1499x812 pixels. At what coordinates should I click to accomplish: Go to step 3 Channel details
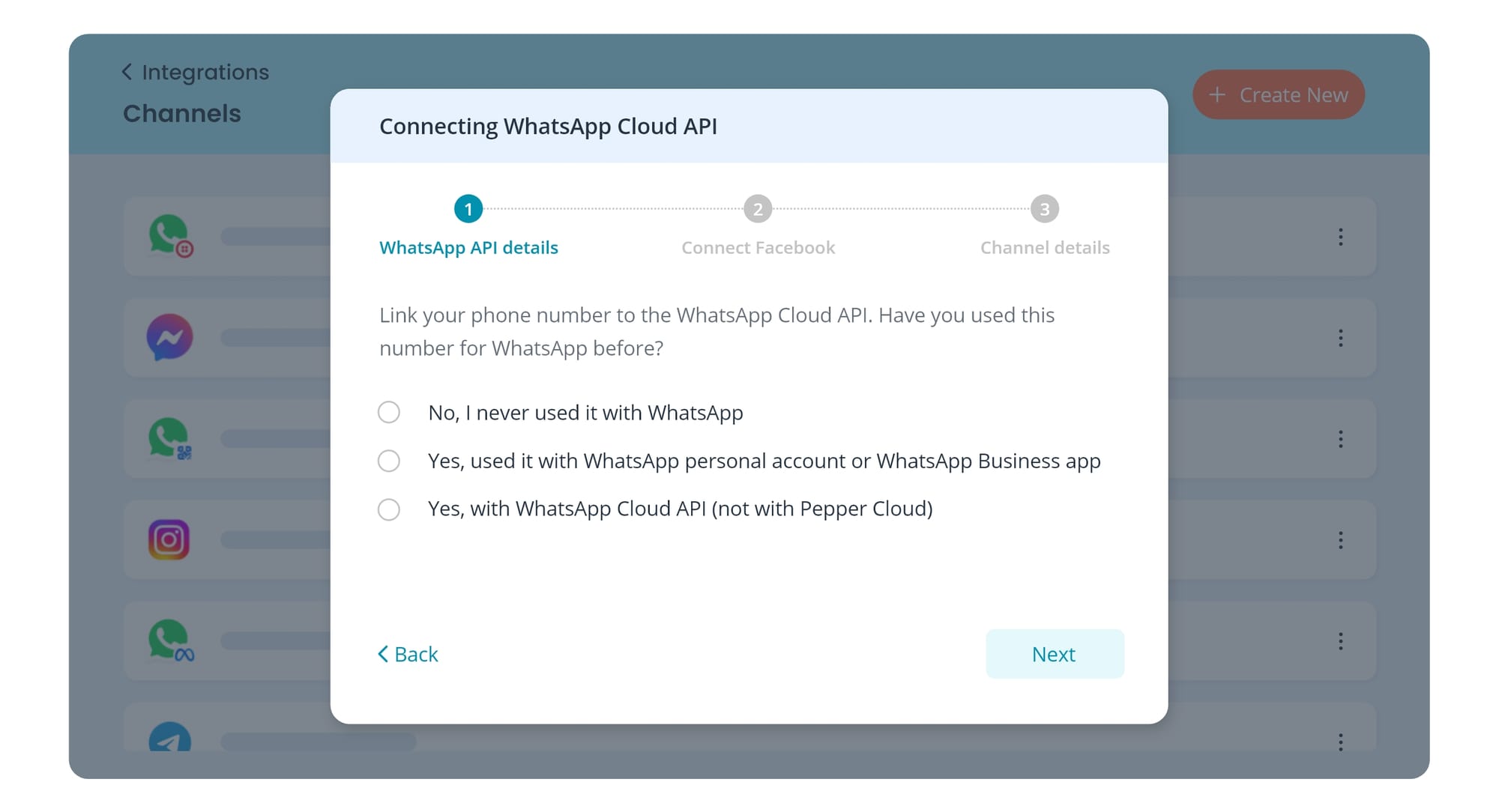(1044, 209)
